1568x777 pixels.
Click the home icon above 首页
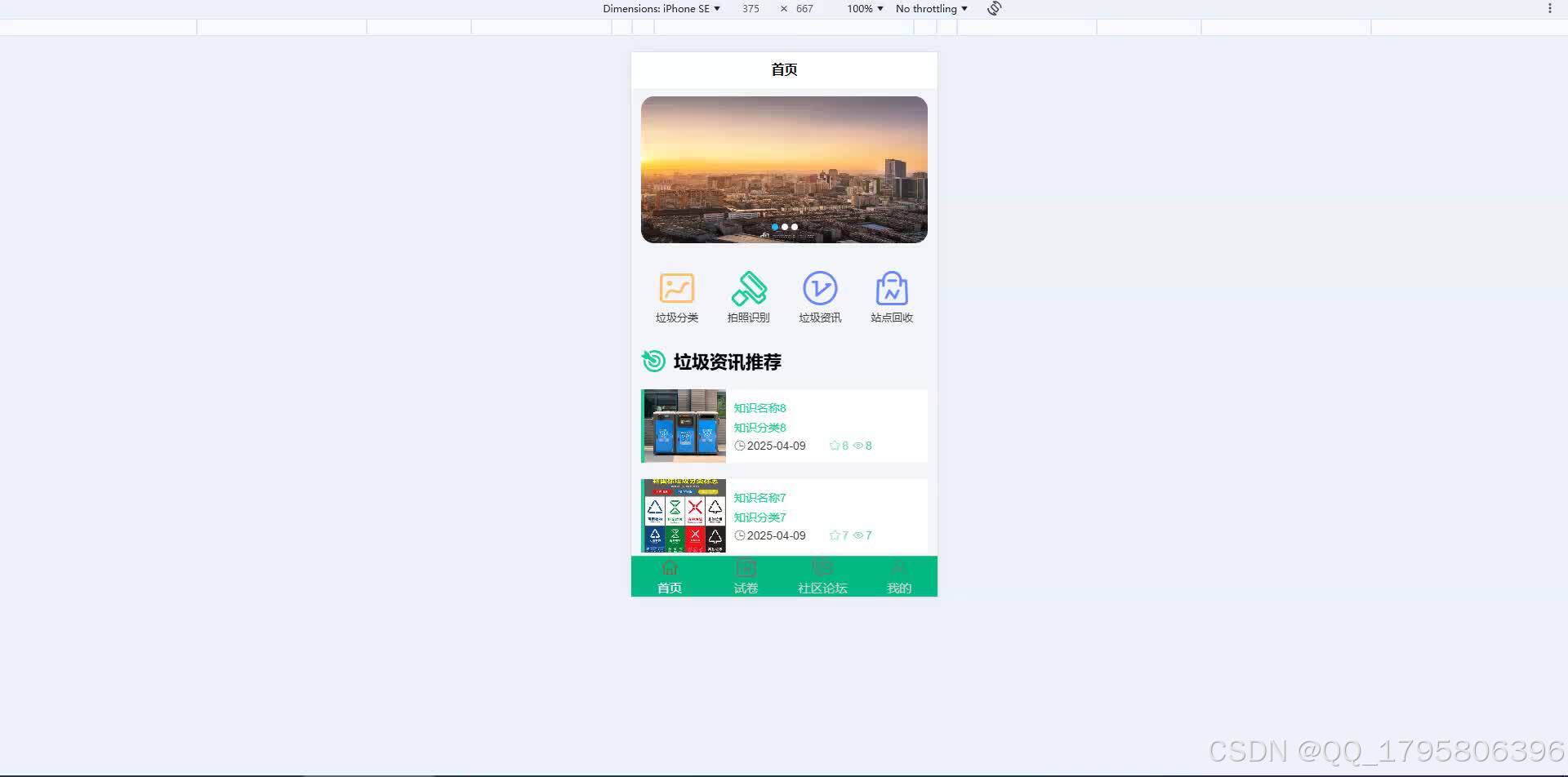click(670, 566)
